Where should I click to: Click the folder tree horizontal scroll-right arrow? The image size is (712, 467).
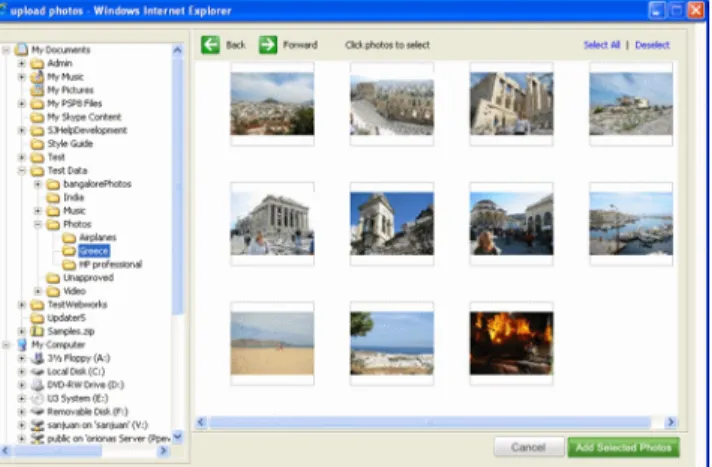coord(163,451)
